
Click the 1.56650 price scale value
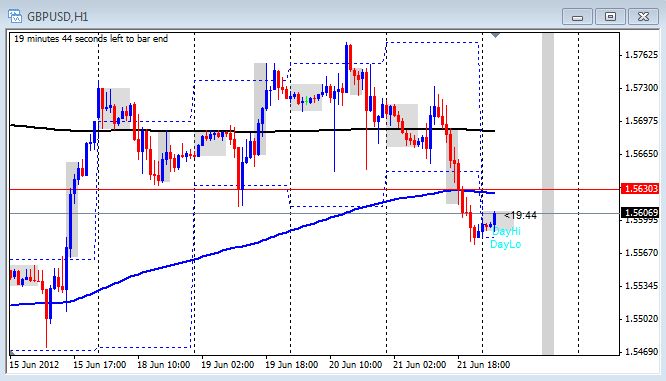tap(641, 154)
